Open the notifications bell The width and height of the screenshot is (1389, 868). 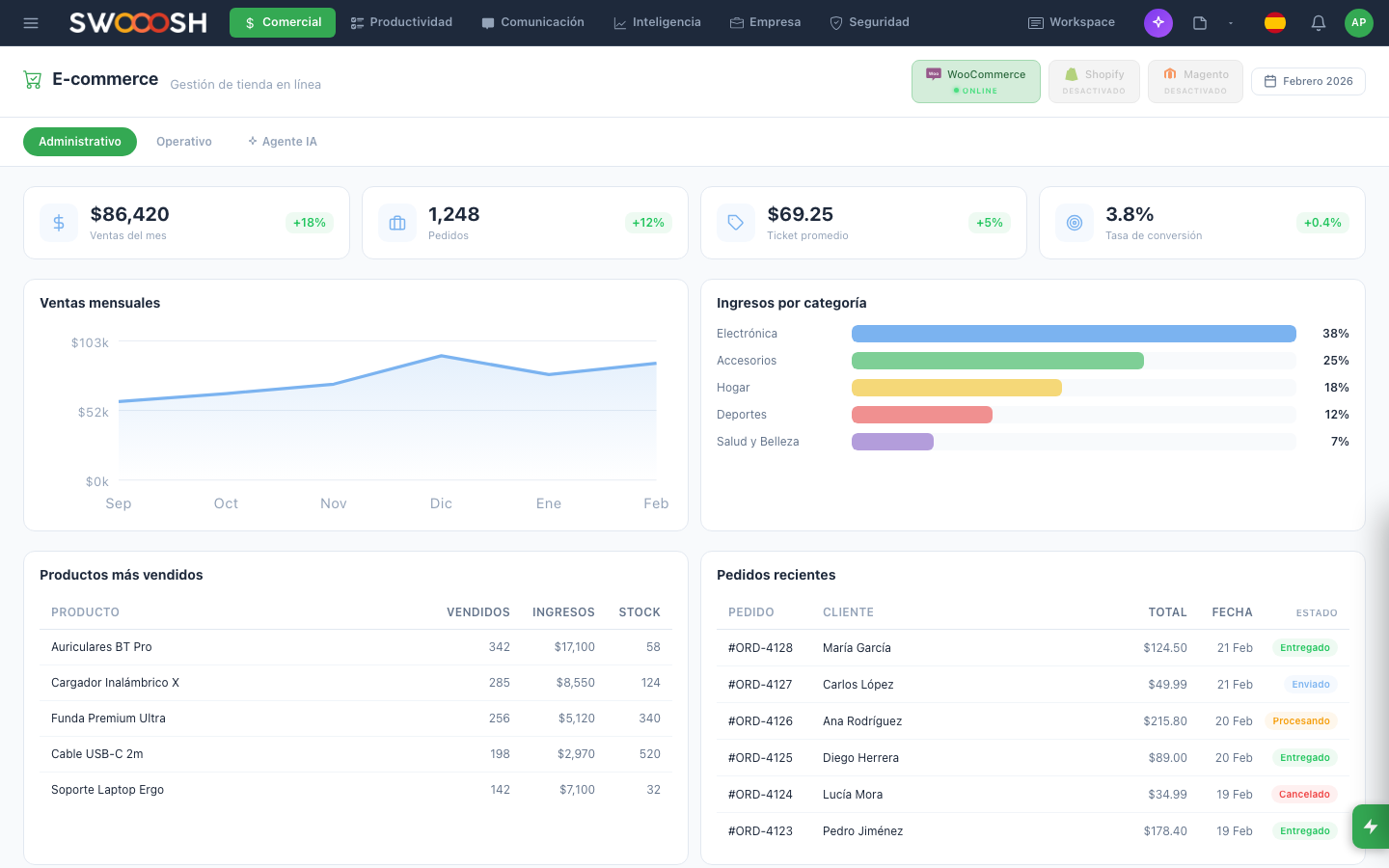click(1318, 23)
